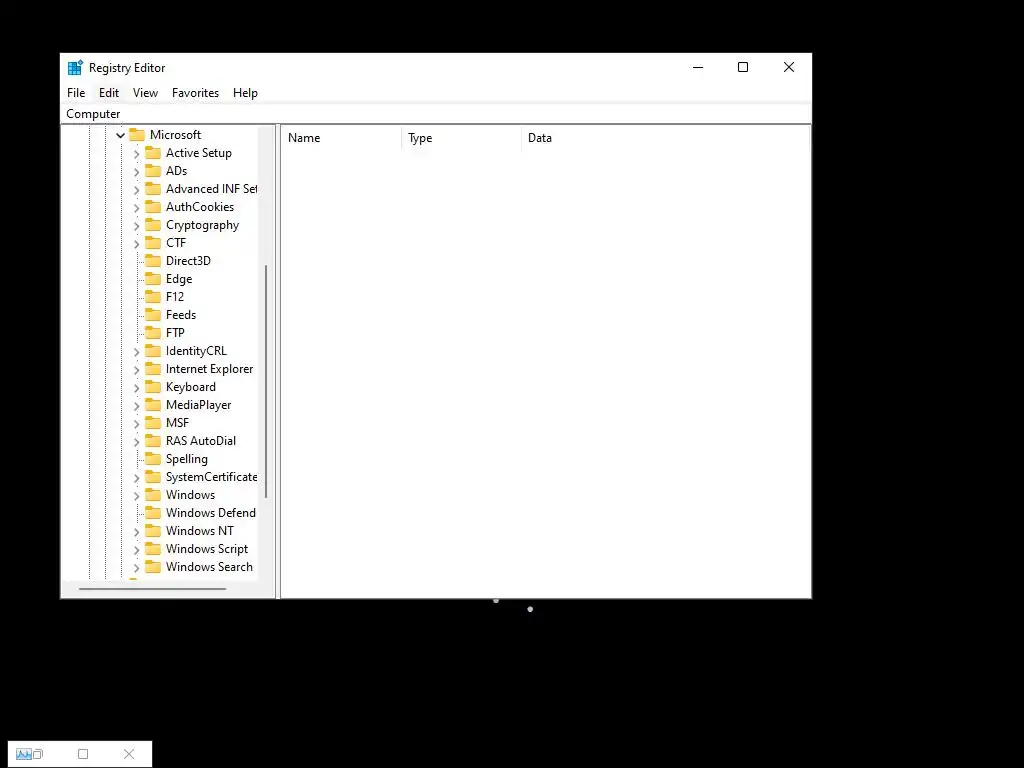1024x768 pixels.
Task: Restore the minimized window at the bottom left
Action: 38,754
